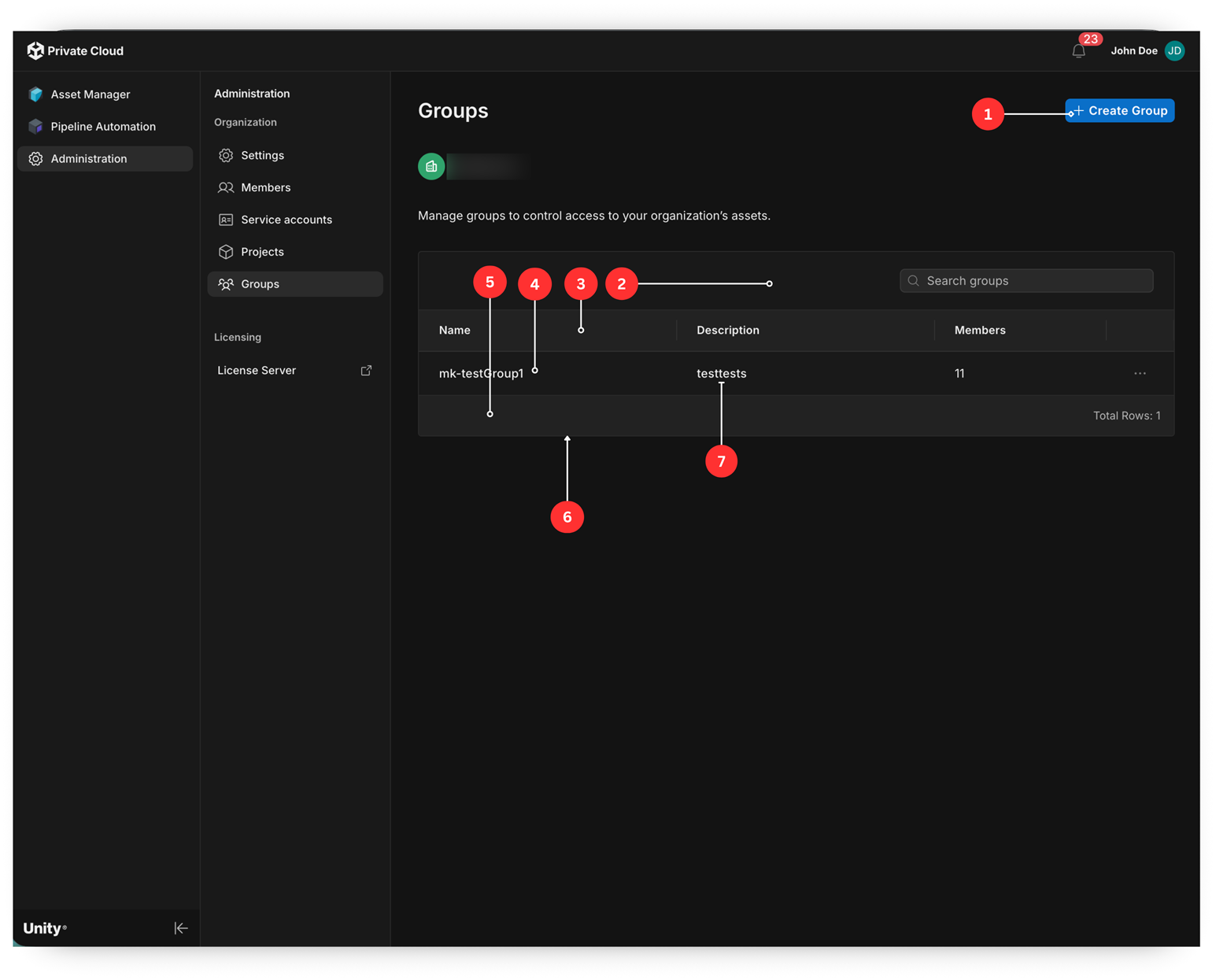
Task: Click the License Server external link icon
Action: tap(366, 370)
